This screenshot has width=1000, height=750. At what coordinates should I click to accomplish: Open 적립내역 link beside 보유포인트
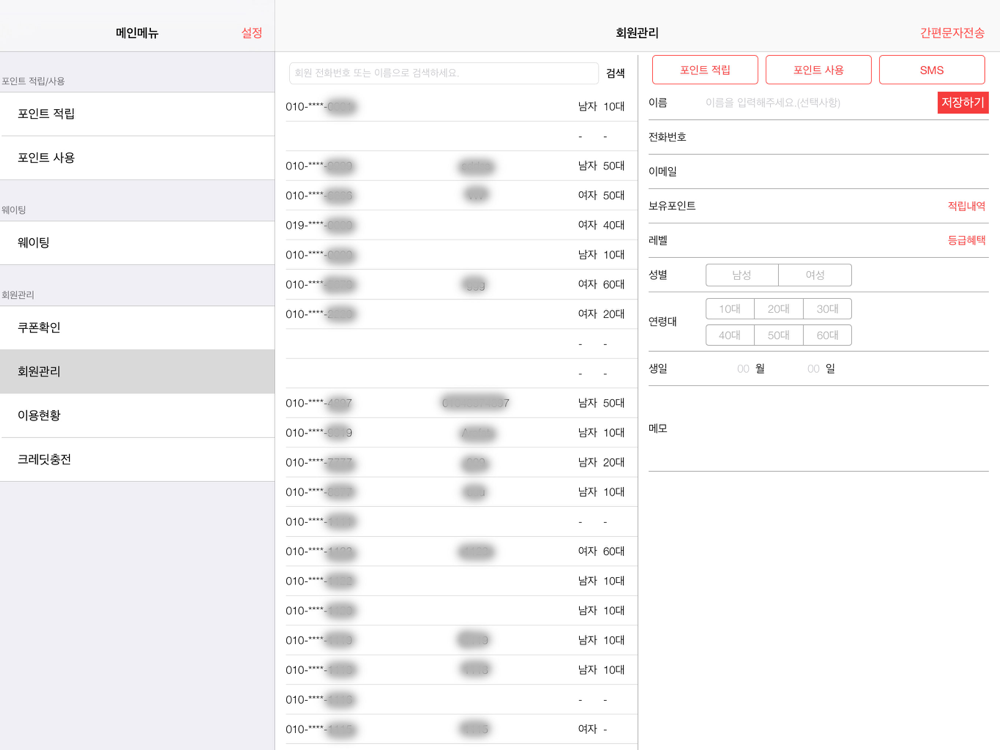(x=966, y=206)
